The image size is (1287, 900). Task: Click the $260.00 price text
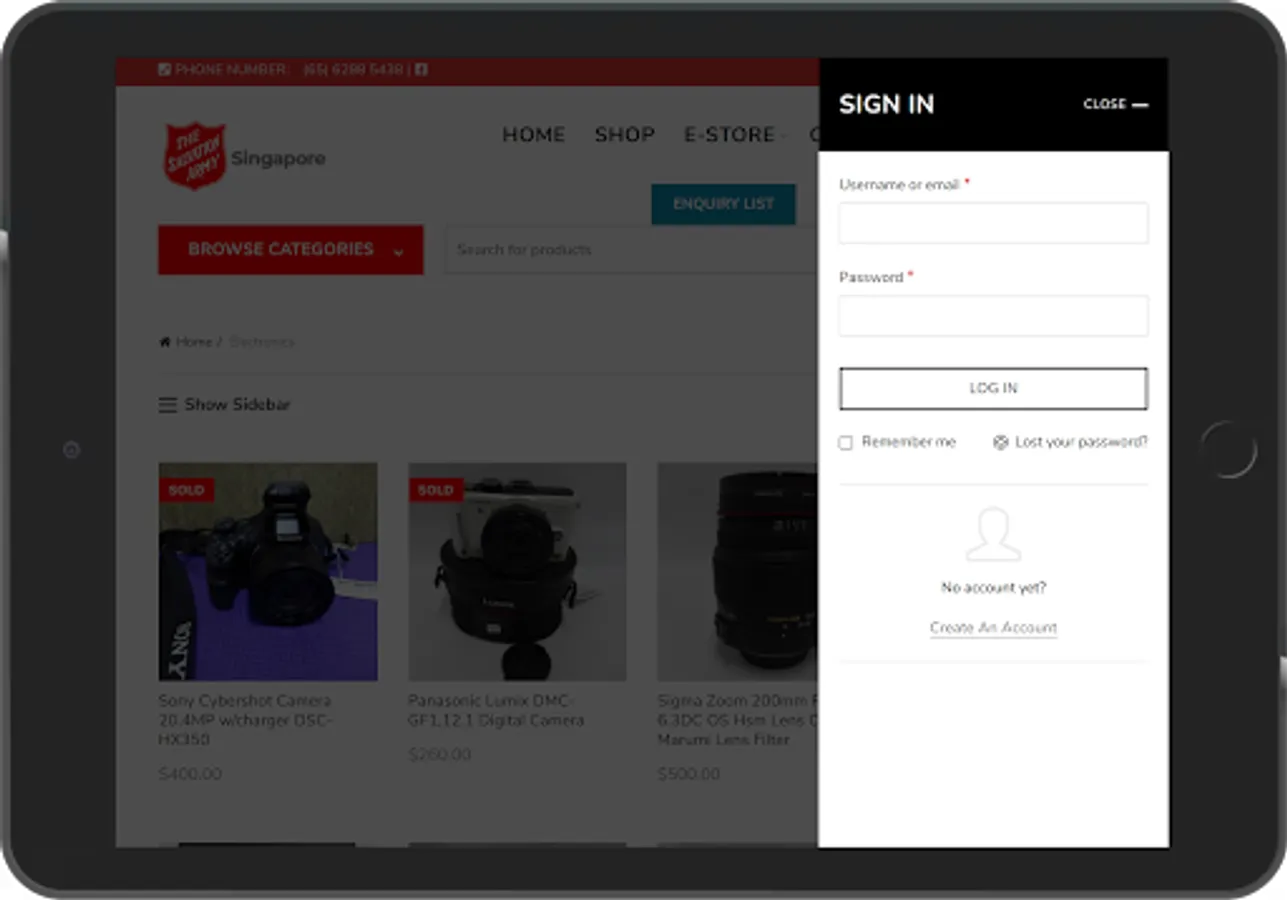(x=439, y=754)
